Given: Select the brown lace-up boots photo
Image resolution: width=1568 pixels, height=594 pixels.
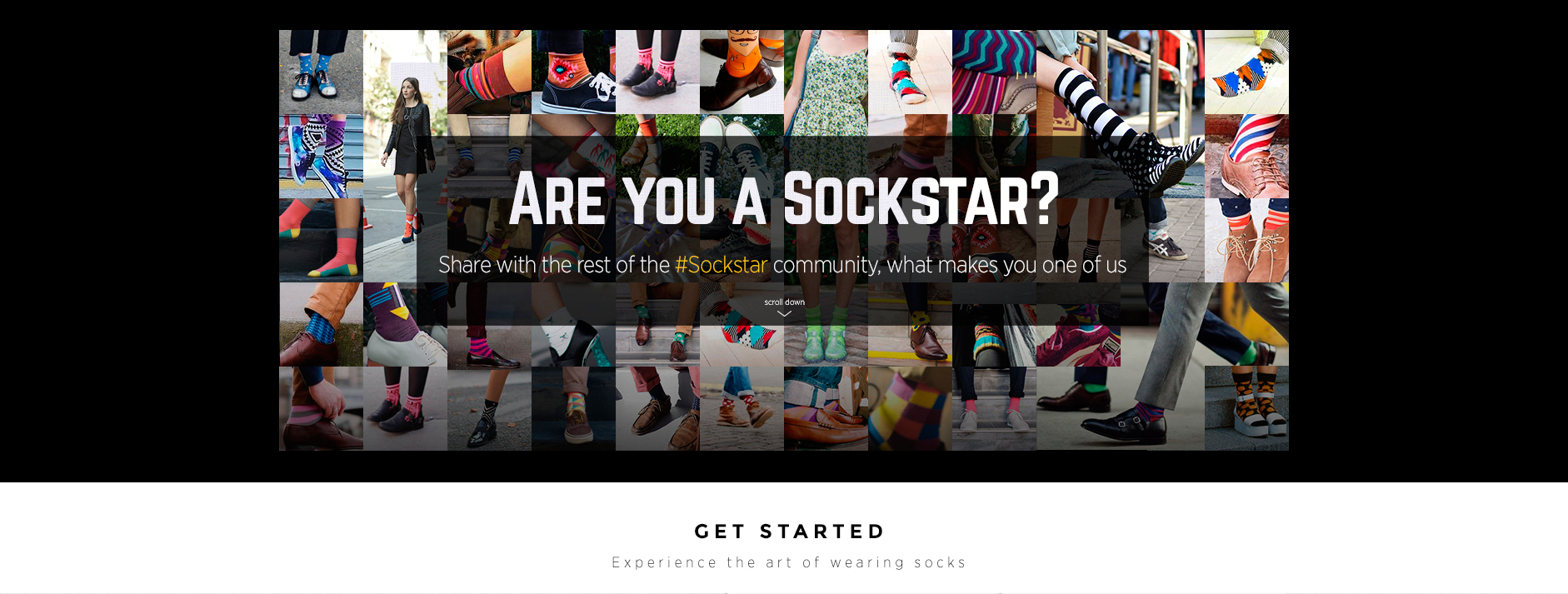Looking at the screenshot, I should coord(1246,240).
